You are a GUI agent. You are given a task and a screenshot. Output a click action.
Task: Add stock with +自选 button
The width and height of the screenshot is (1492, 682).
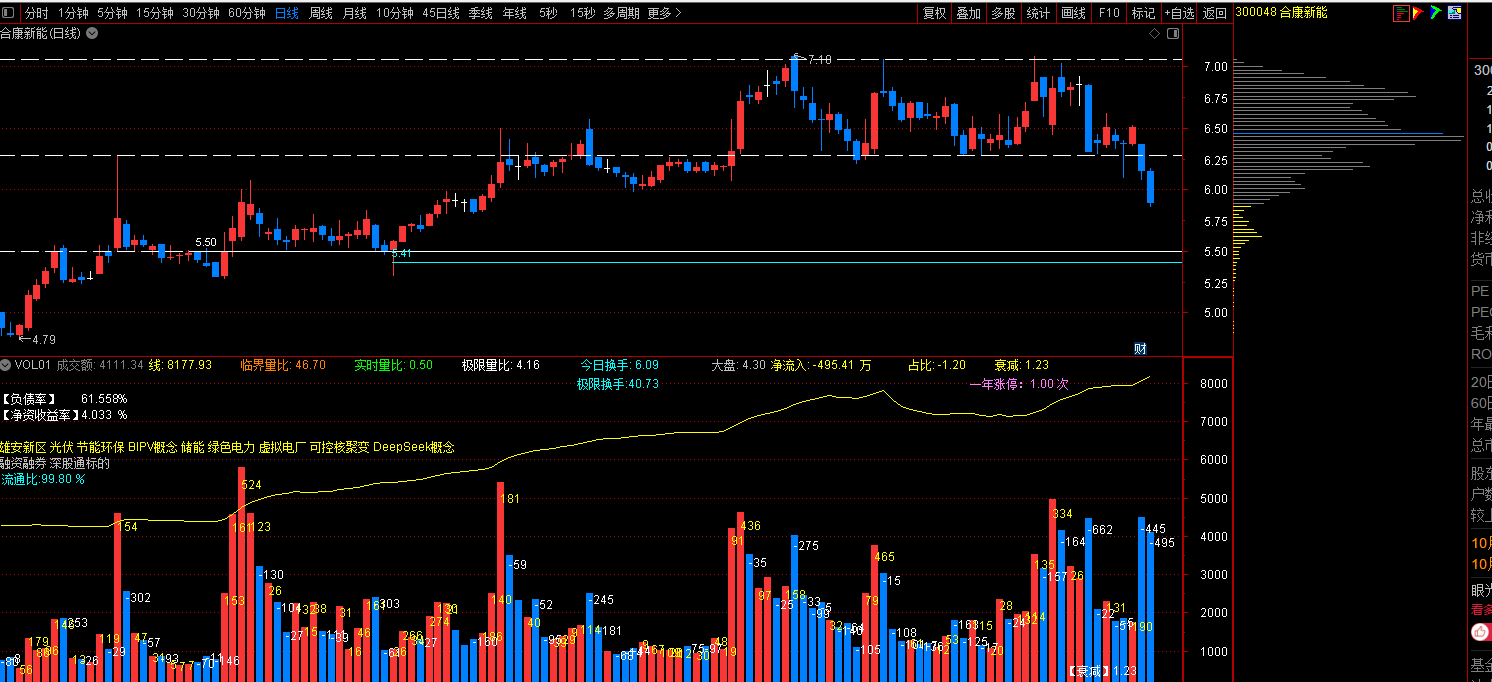click(x=1179, y=13)
